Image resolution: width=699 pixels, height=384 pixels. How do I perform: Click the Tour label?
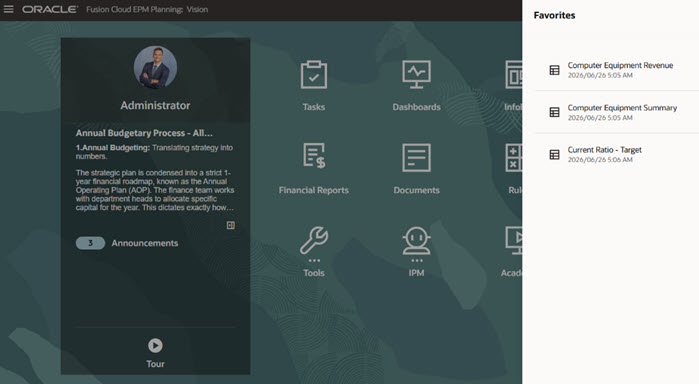click(x=155, y=364)
